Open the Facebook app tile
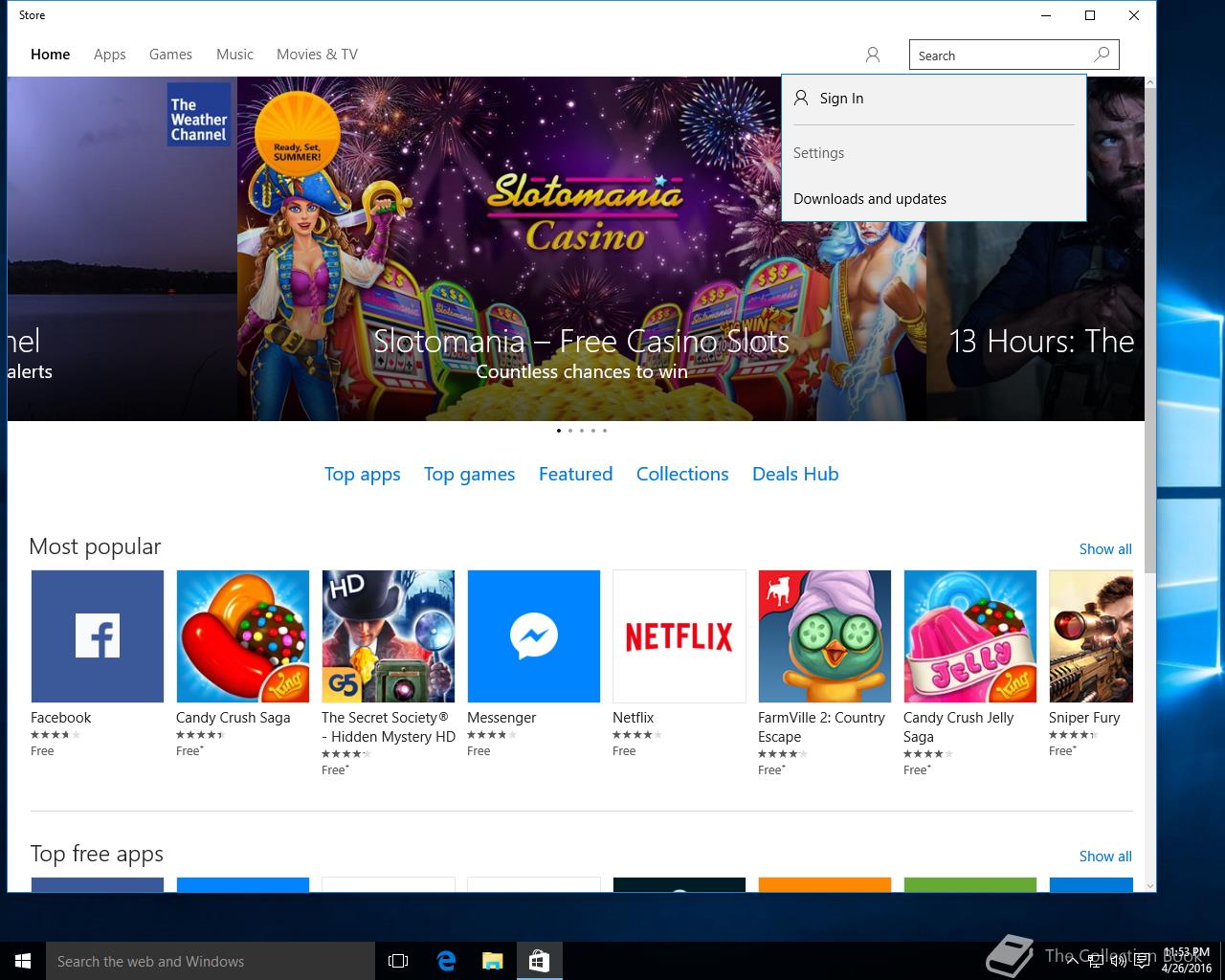1225x980 pixels. tap(98, 636)
